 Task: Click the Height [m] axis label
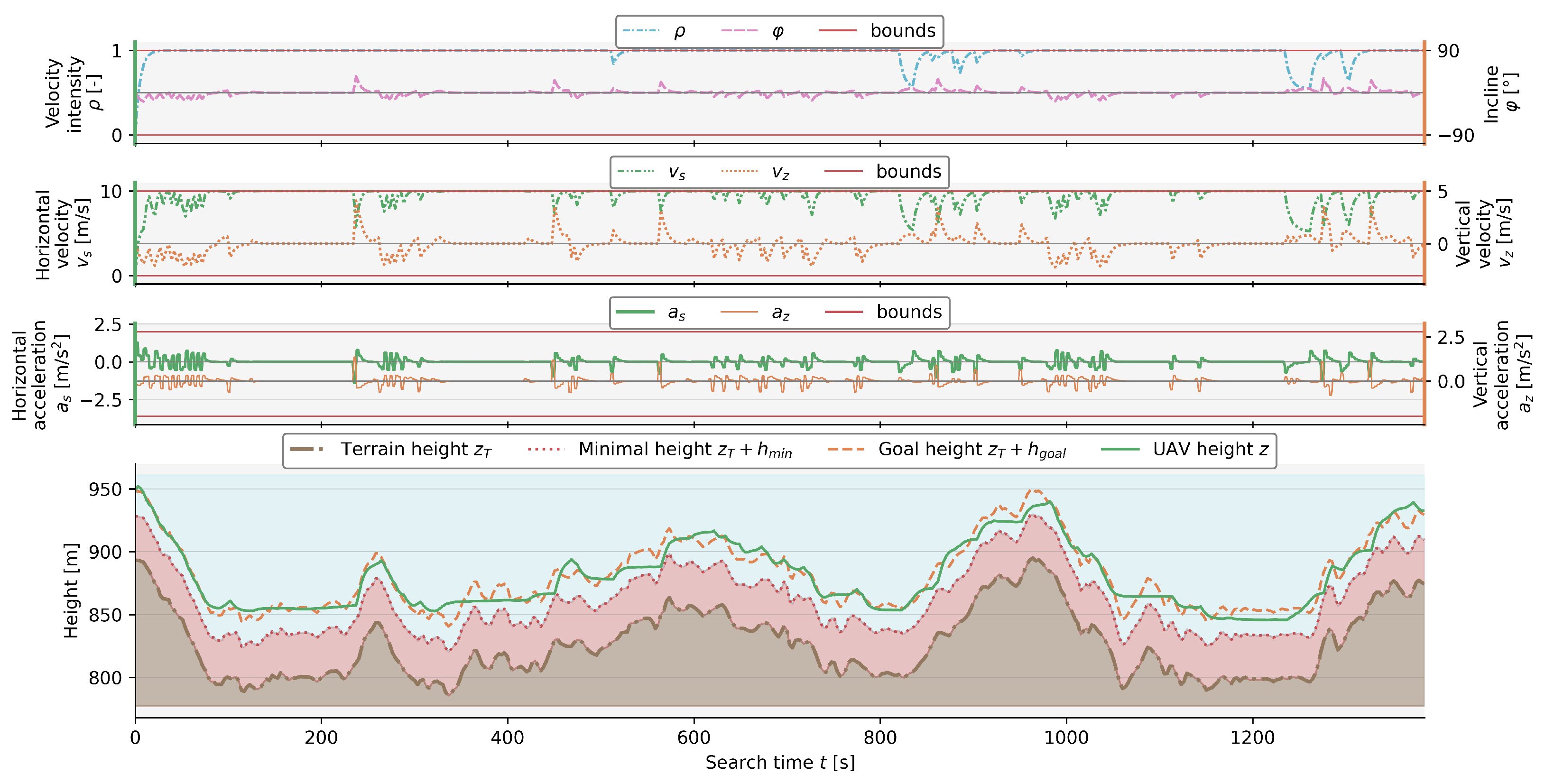[71, 590]
